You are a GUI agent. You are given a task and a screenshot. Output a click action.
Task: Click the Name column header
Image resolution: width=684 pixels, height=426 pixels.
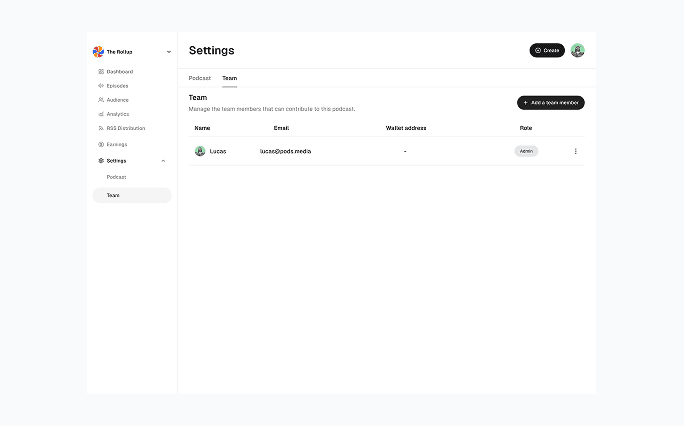point(202,128)
